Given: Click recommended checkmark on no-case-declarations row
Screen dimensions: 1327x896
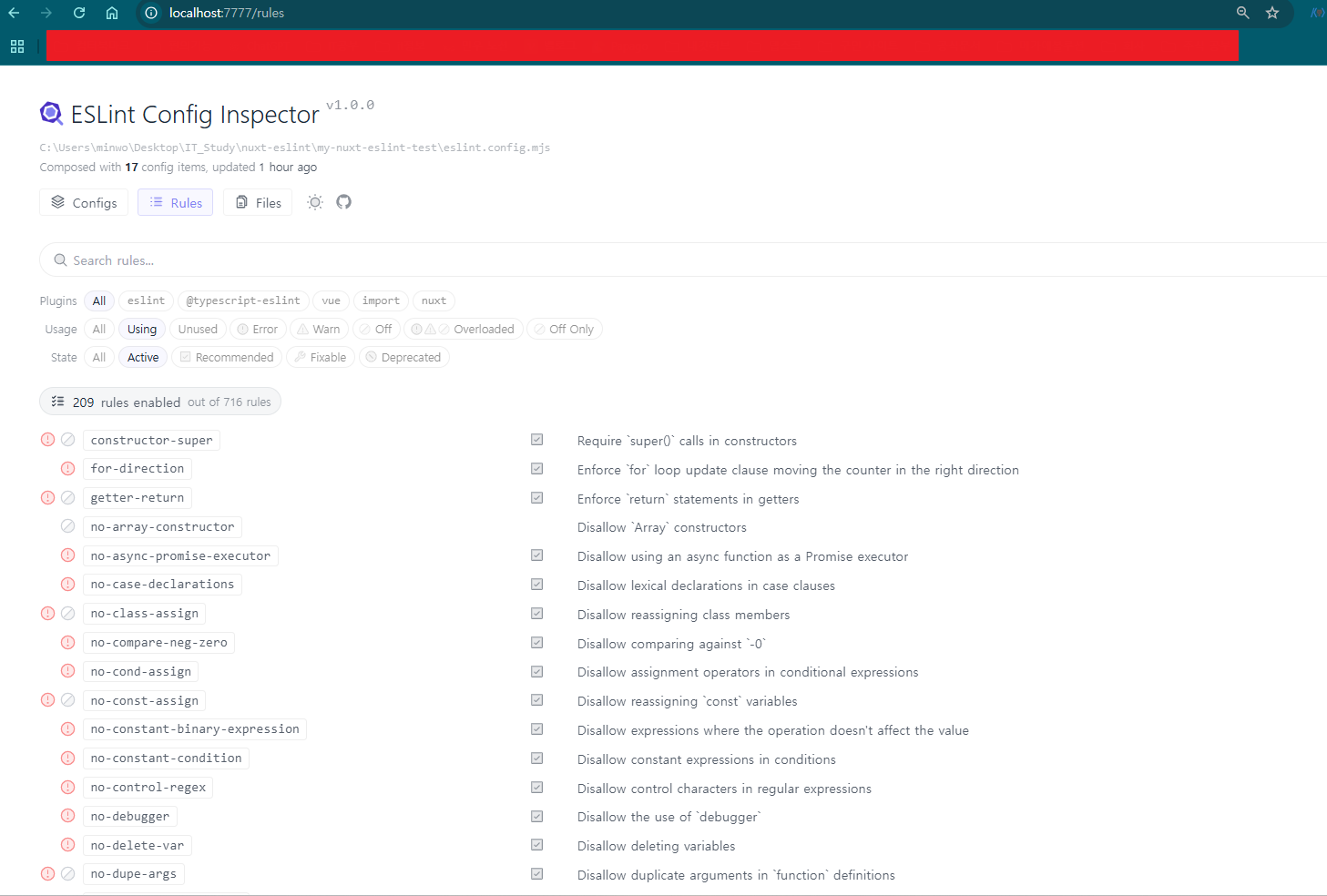Looking at the screenshot, I should [x=537, y=585].
